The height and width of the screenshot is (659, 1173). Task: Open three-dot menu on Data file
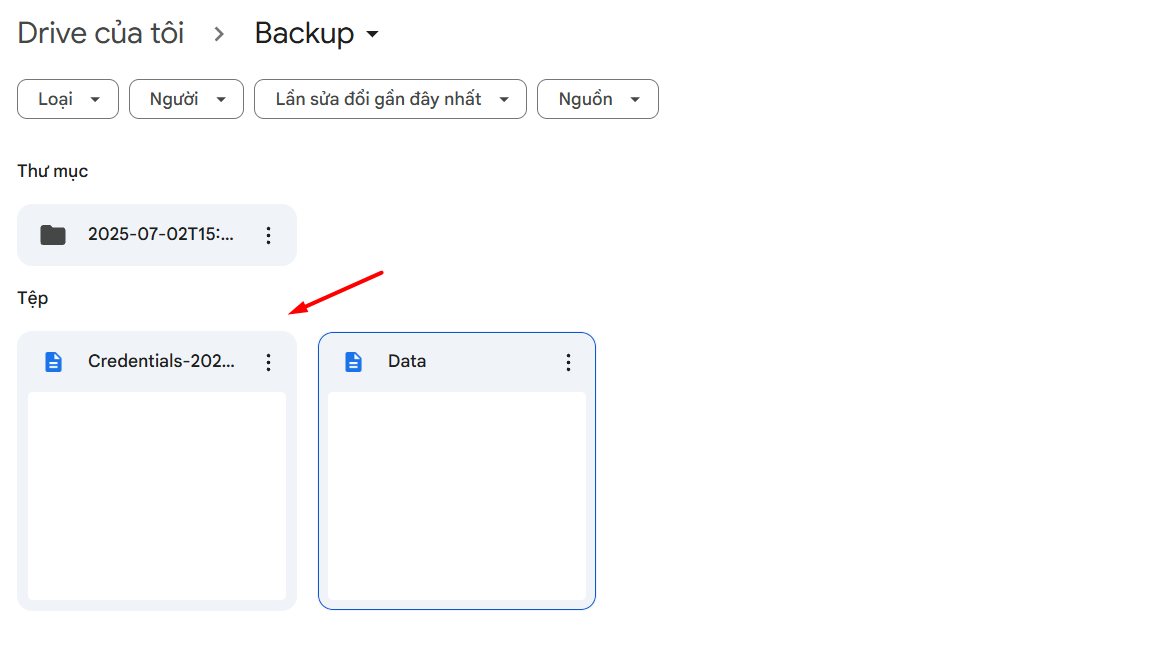pyautogui.click(x=569, y=363)
